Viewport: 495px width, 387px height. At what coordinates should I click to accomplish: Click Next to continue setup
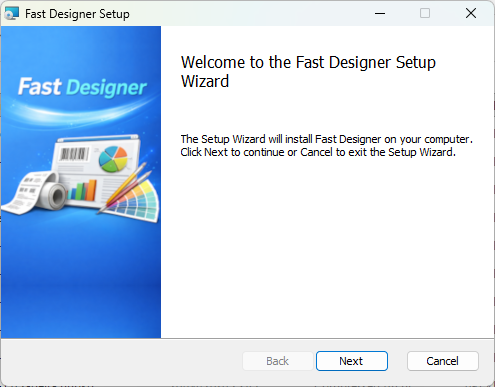352,361
